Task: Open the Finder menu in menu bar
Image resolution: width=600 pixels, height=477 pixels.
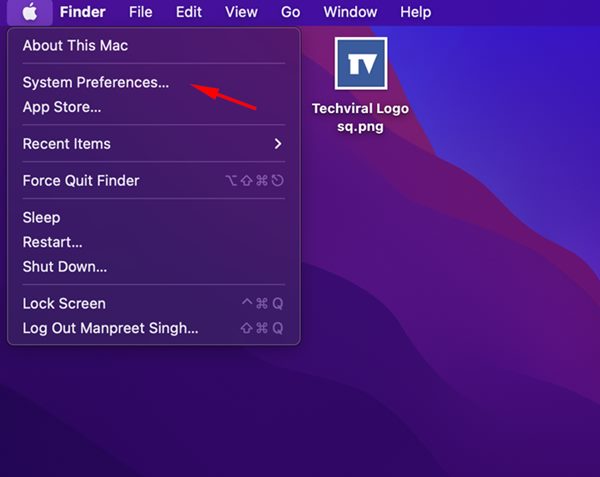Action: [83, 12]
